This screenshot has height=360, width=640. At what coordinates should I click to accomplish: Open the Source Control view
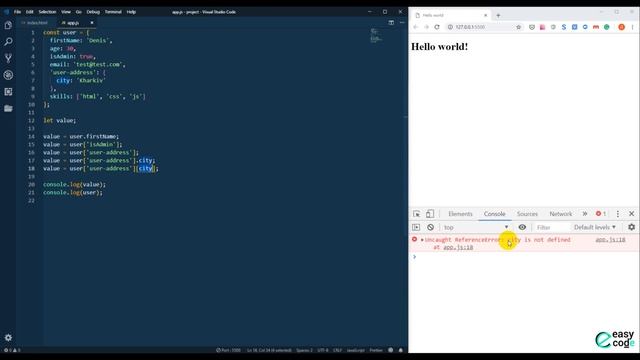click(x=8, y=58)
